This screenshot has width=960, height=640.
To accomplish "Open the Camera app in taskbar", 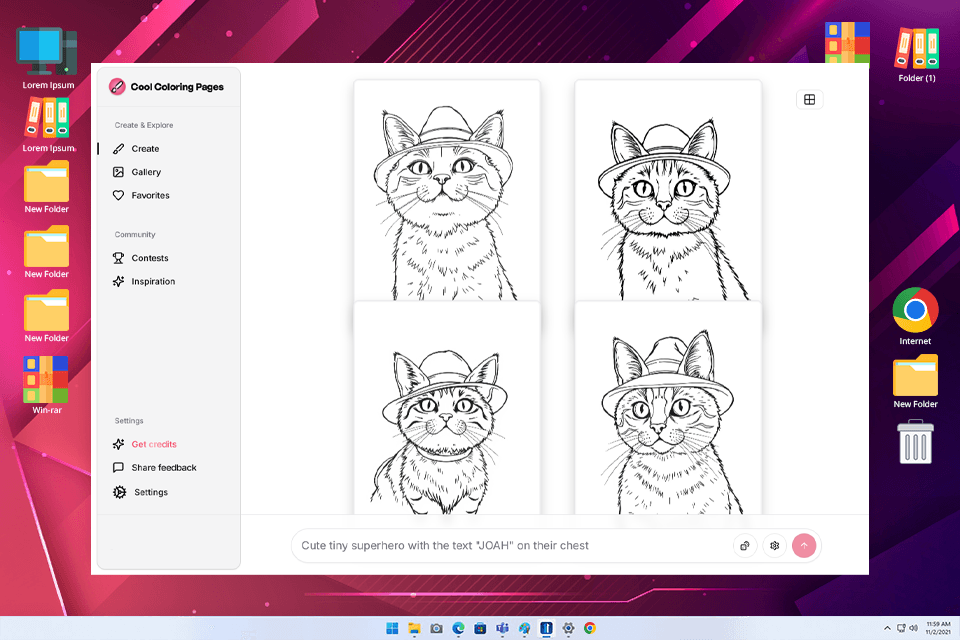I will click(437, 628).
